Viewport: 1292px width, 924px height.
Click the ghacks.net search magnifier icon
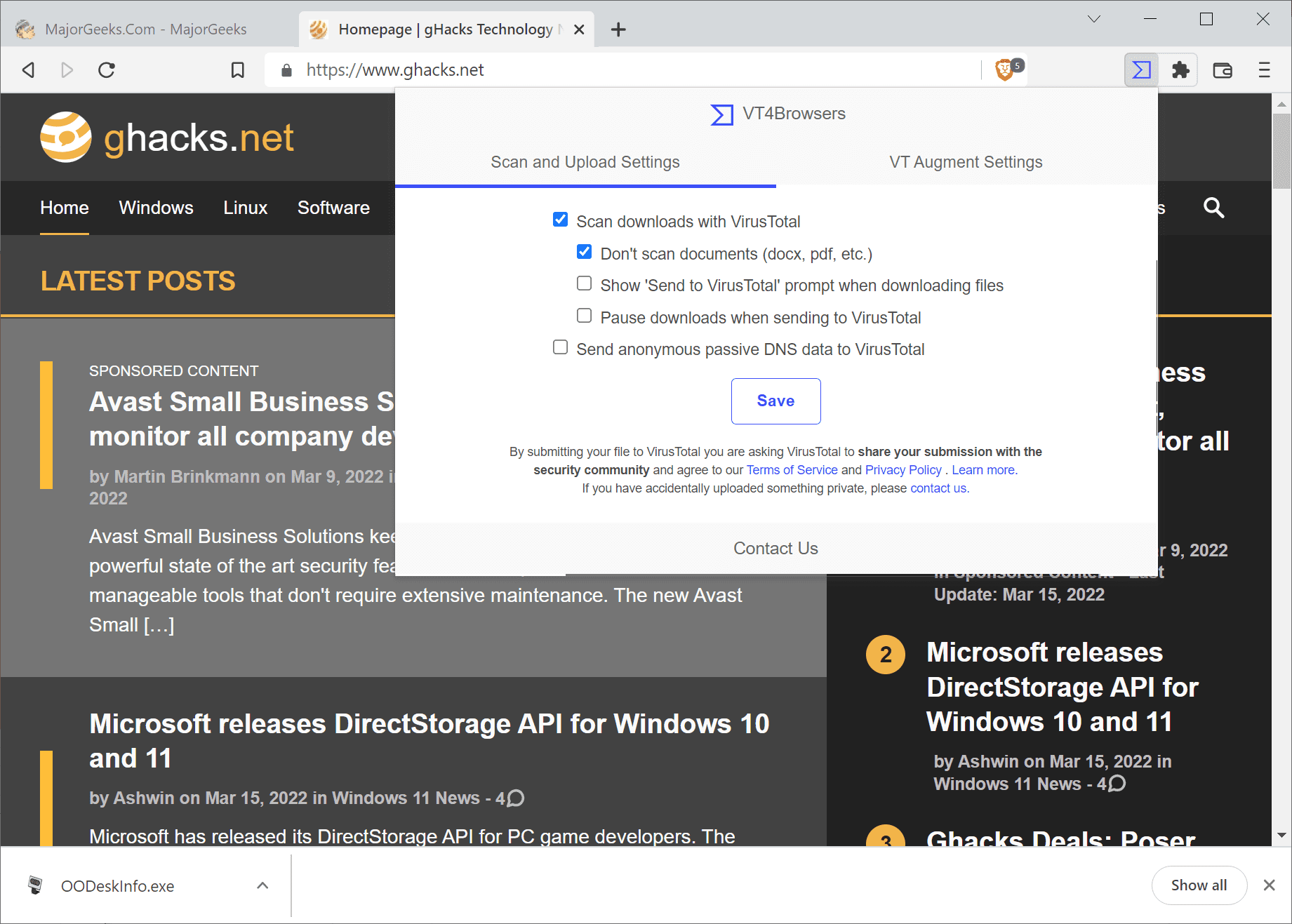tap(1213, 208)
